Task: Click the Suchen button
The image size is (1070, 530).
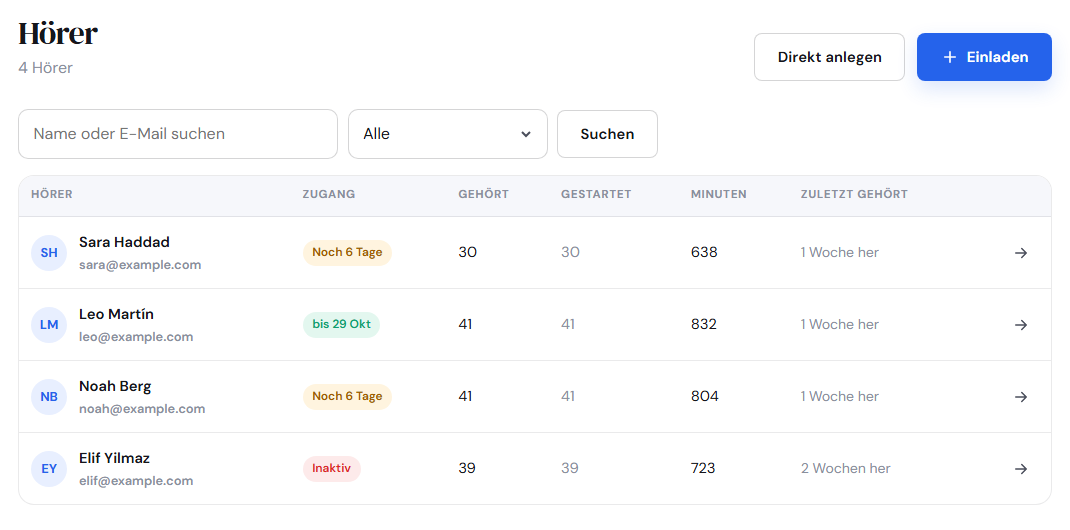Action: click(x=607, y=134)
